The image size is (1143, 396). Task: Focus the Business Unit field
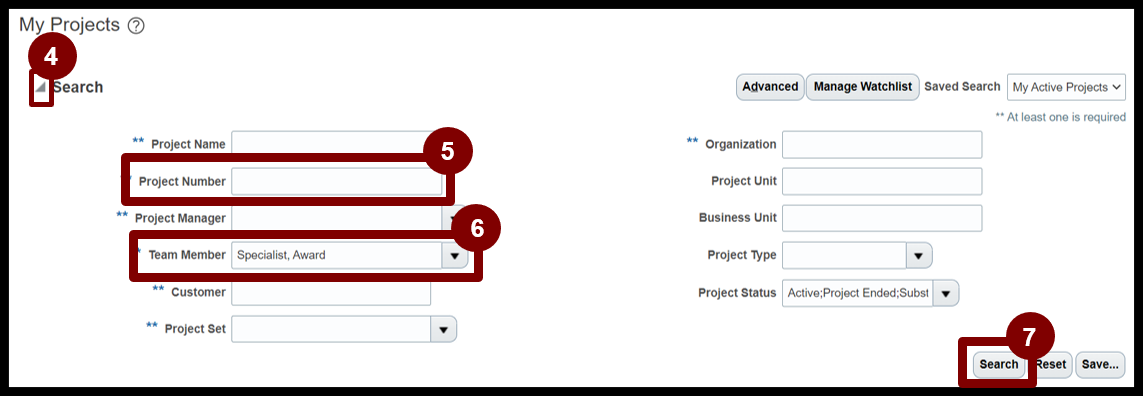tap(882, 217)
